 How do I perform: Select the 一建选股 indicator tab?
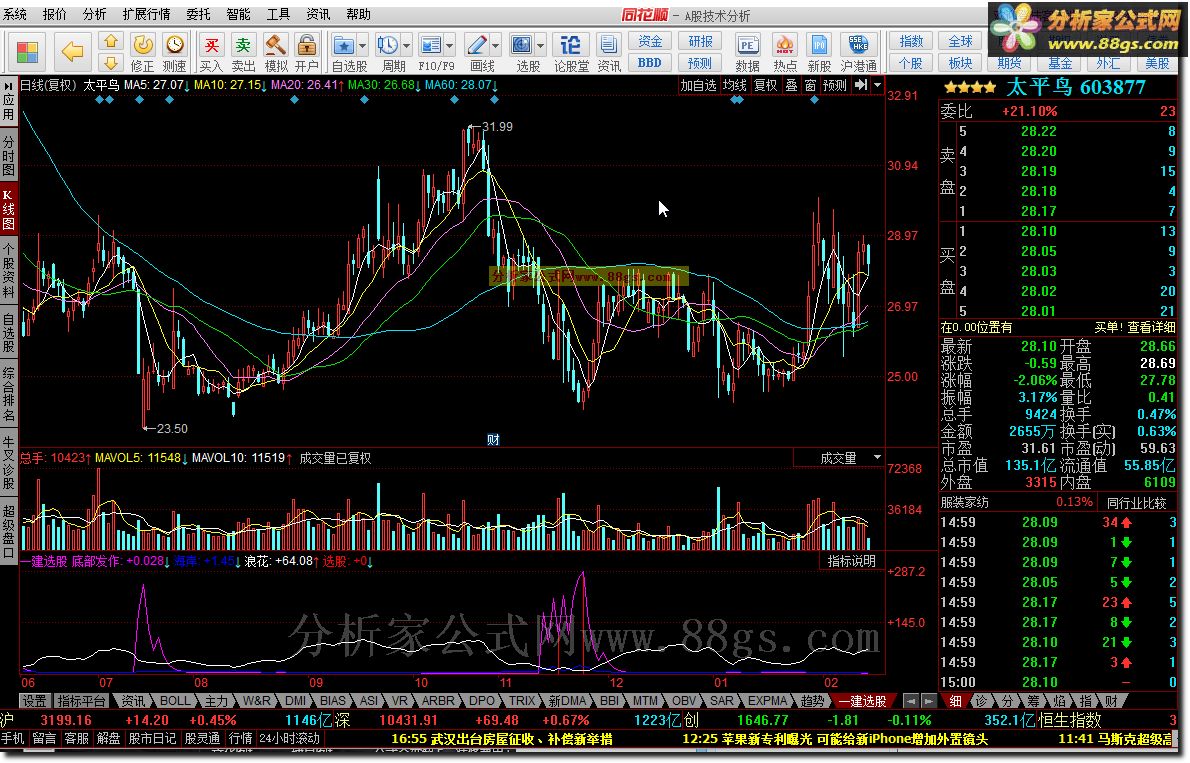click(863, 701)
